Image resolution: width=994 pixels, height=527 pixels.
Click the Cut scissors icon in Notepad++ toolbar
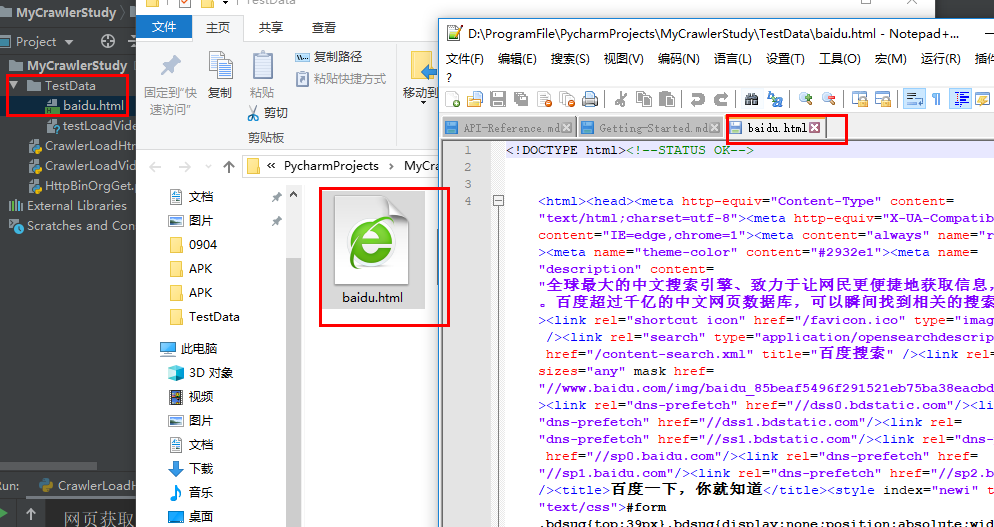(621, 99)
